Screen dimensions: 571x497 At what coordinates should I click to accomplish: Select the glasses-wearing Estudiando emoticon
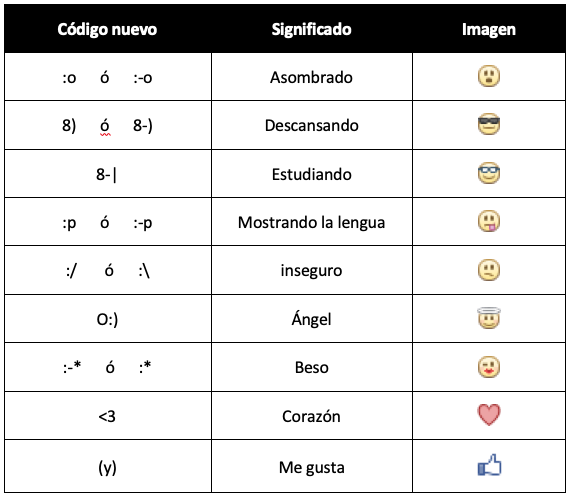[489, 173]
